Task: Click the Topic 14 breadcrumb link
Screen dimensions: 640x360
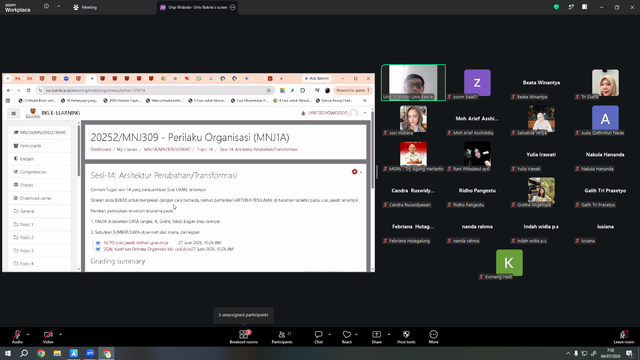Action: coord(205,149)
